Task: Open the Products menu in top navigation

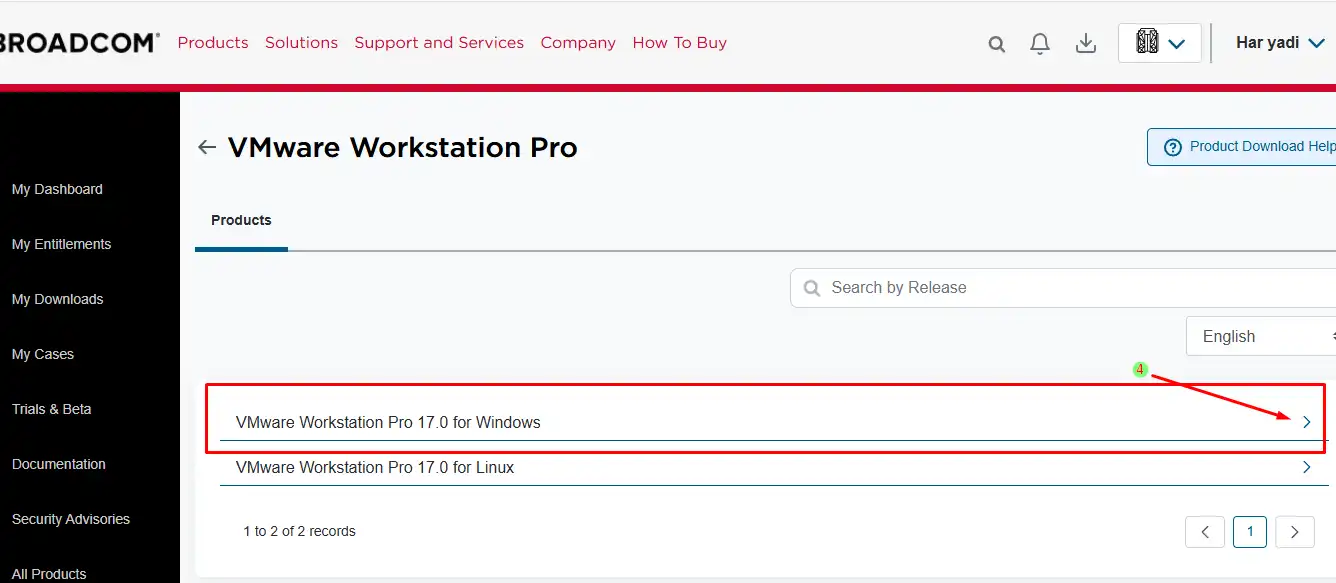Action: click(x=213, y=43)
